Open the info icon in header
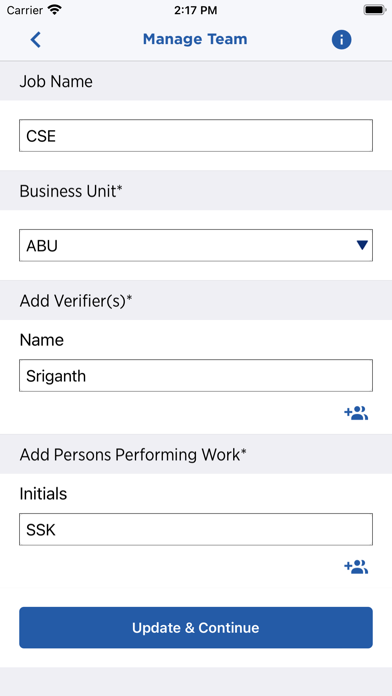Image resolution: width=392 pixels, height=696 pixels. point(341,40)
